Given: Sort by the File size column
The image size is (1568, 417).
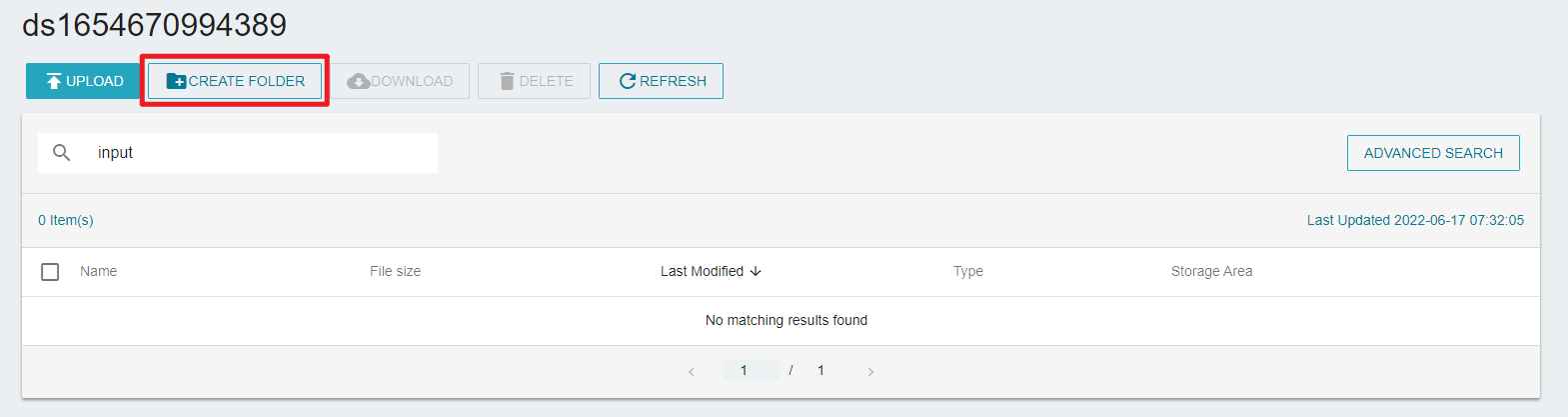Looking at the screenshot, I should pos(395,271).
